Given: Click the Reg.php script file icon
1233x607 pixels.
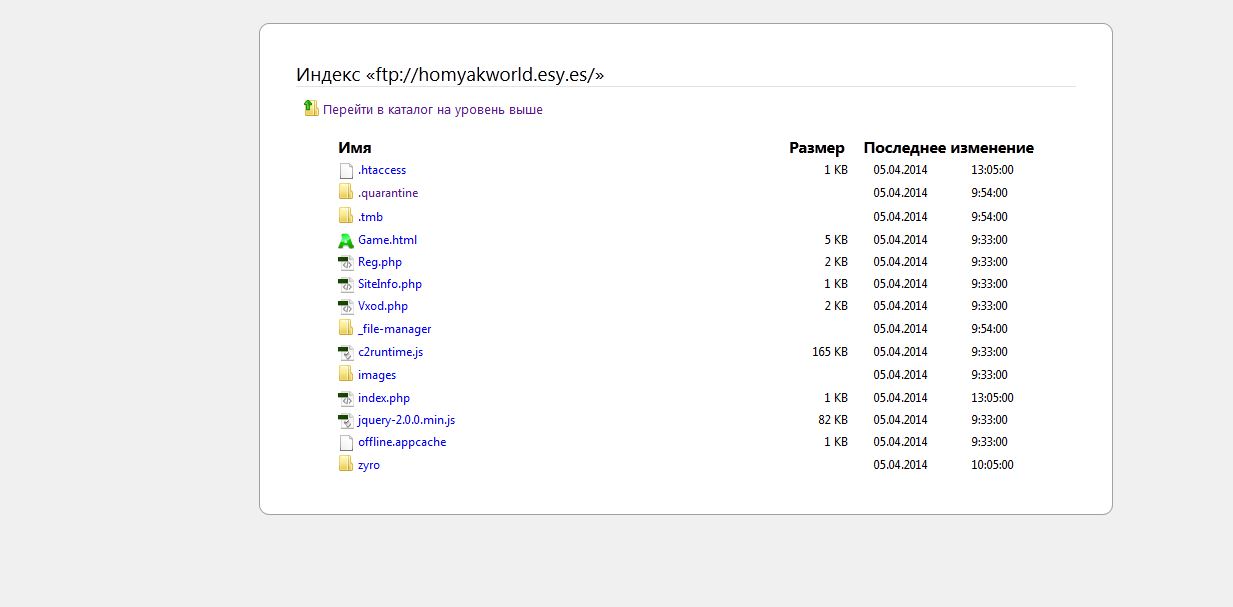Looking at the screenshot, I should [346, 263].
